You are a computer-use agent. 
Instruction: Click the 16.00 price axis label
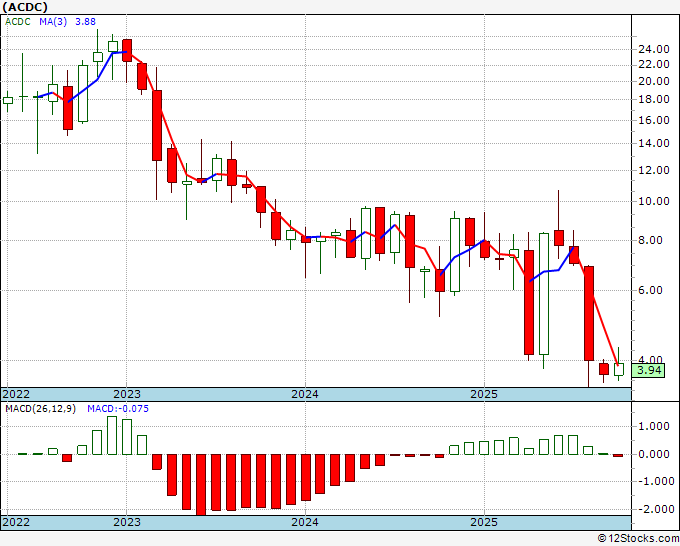[654, 120]
